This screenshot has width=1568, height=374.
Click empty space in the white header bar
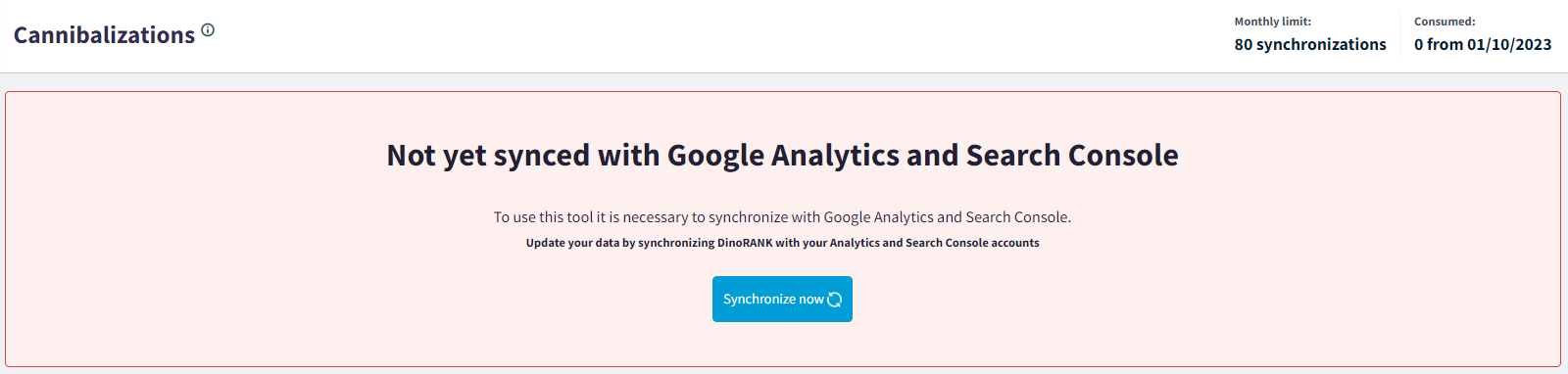(686, 36)
